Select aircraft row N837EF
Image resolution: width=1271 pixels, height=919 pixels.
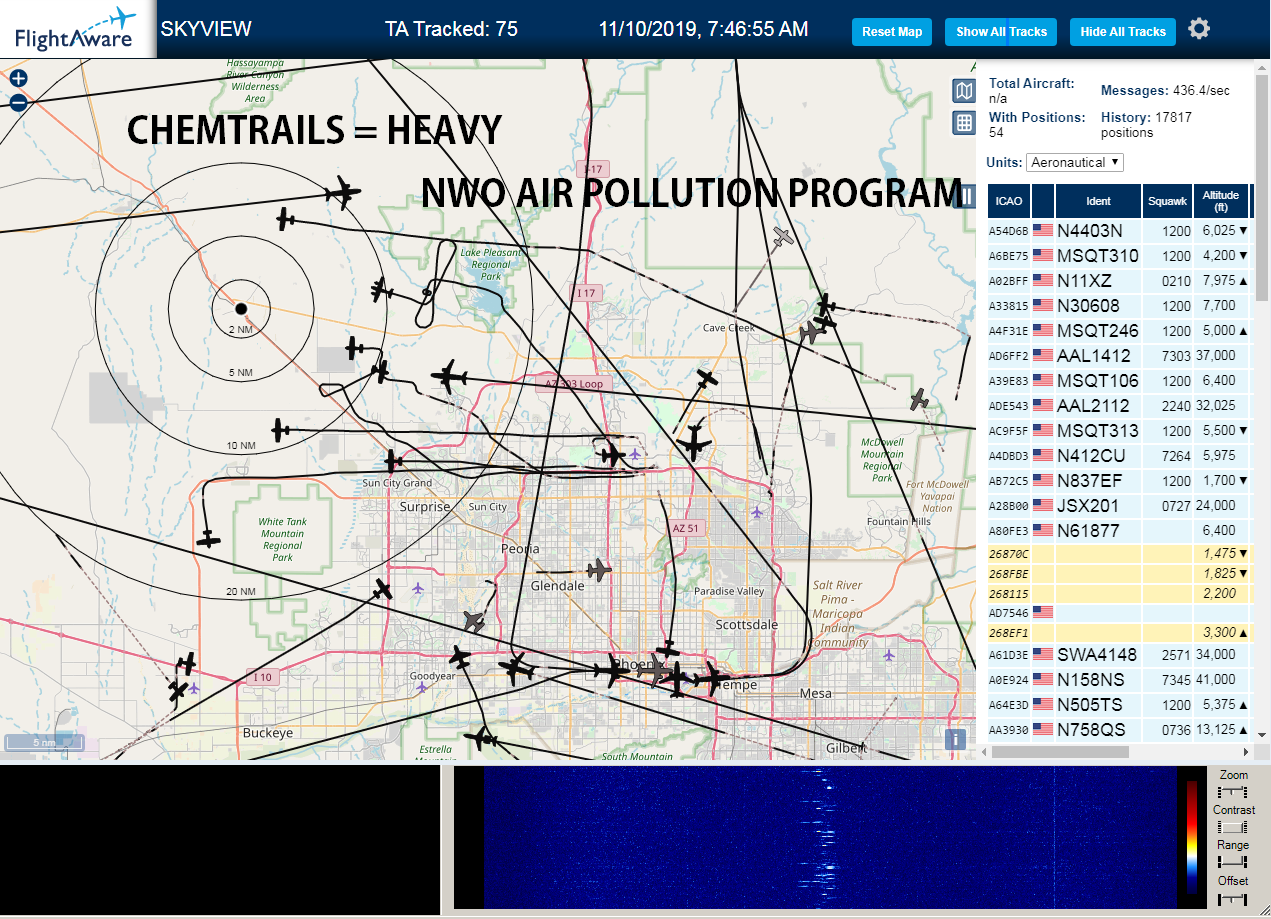1119,480
